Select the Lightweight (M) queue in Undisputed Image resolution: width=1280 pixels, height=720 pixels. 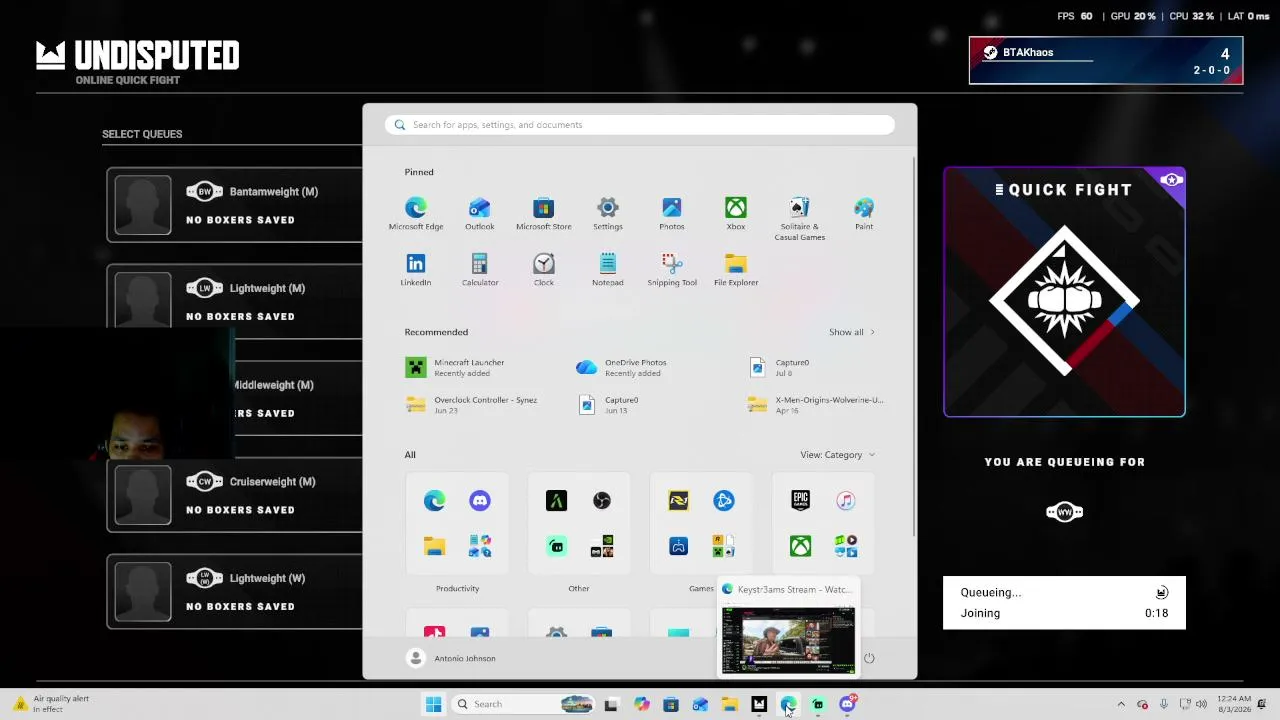tap(235, 302)
